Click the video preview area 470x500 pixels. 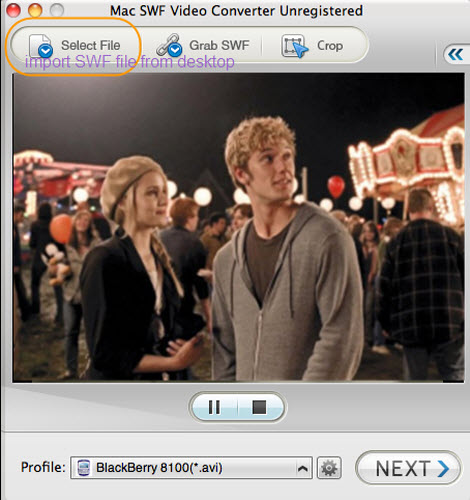pos(238,227)
